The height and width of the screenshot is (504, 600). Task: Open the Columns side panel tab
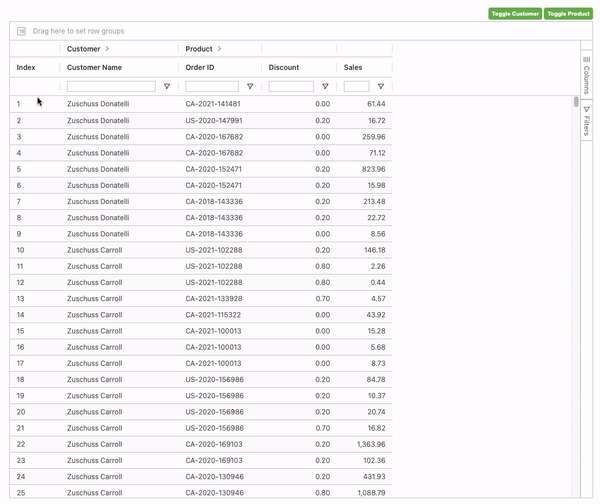[x=587, y=75]
